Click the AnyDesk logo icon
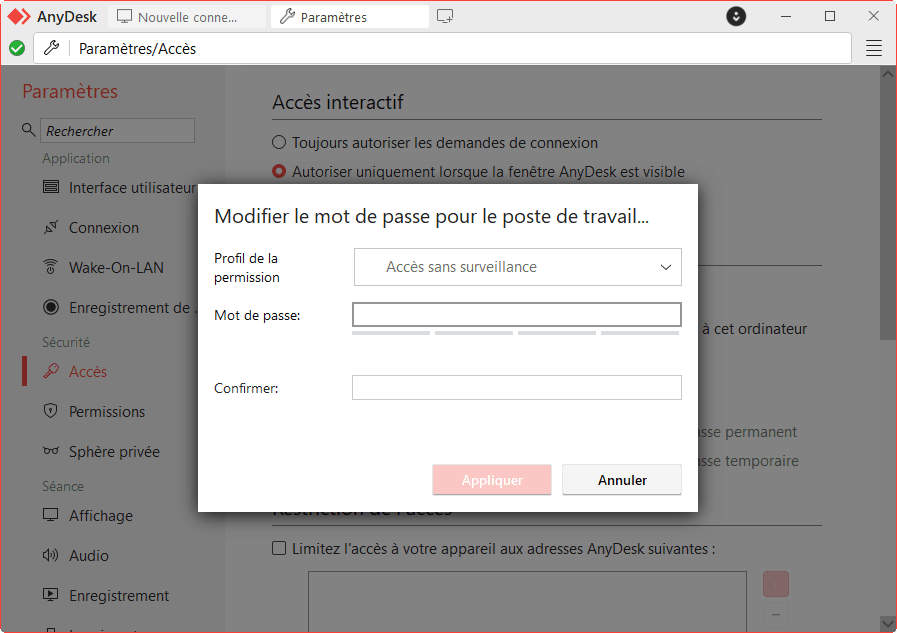The height and width of the screenshot is (633, 897). (19, 17)
